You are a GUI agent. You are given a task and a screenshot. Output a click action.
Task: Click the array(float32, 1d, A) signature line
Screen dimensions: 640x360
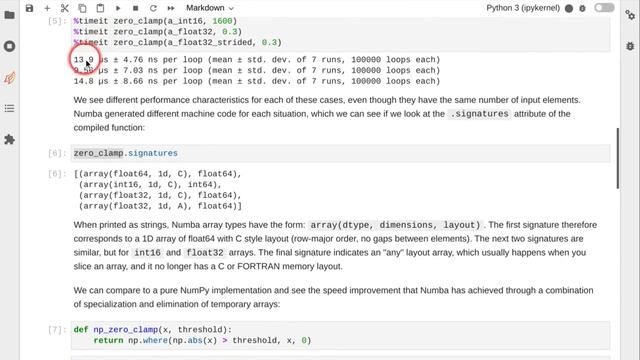[x=160, y=206]
